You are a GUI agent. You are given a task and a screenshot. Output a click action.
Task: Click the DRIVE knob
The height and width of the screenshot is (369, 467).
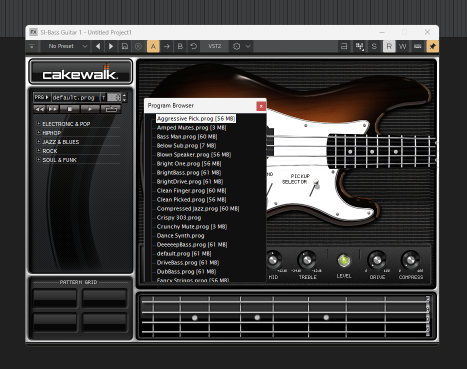point(377,260)
